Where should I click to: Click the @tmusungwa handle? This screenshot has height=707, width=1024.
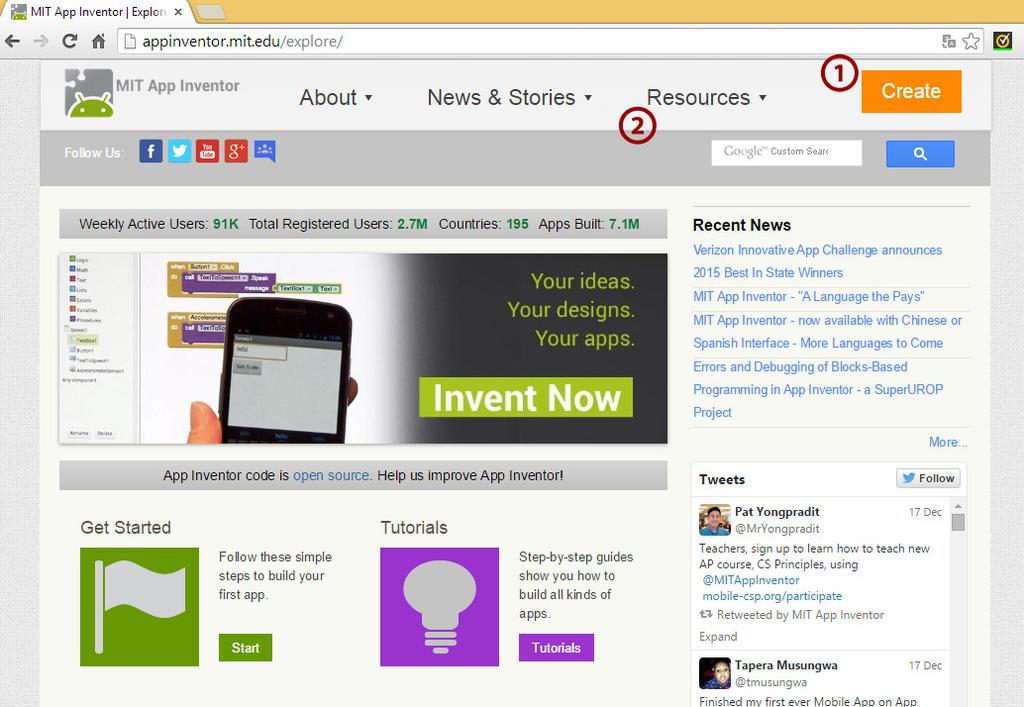pyautogui.click(x=771, y=682)
